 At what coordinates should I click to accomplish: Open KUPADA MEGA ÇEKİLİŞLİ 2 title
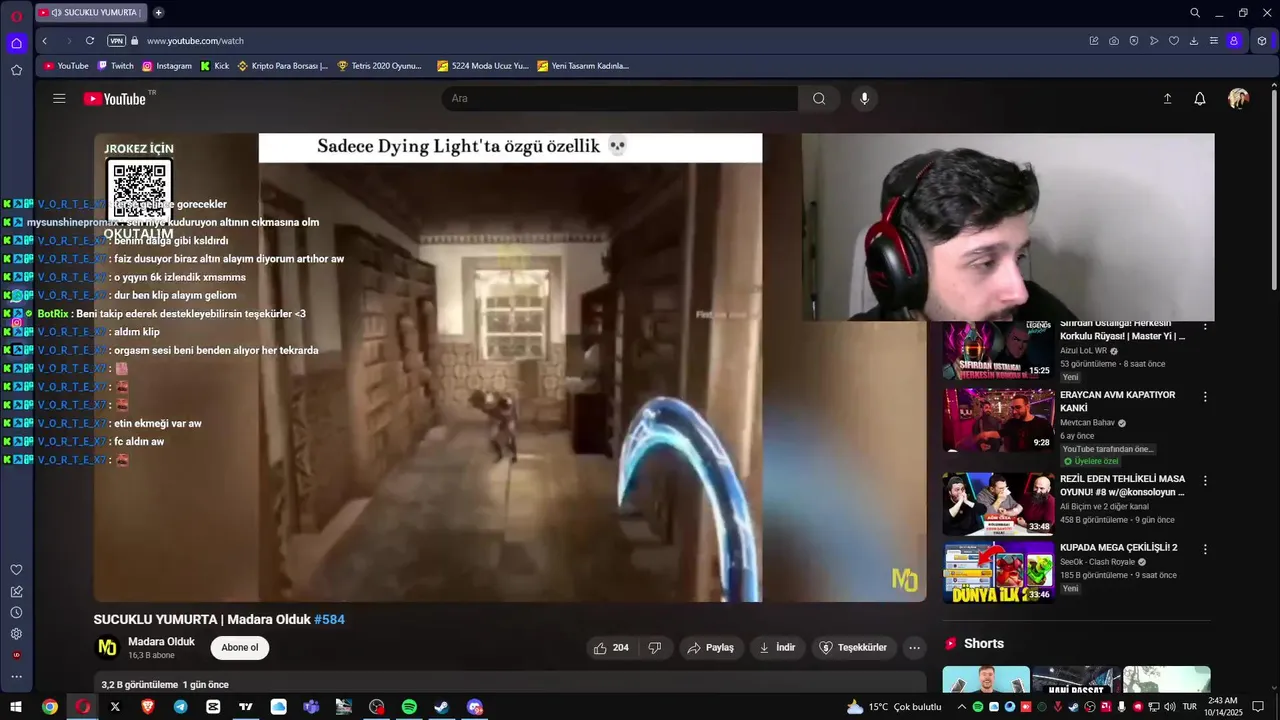(x=1118, y=548)
